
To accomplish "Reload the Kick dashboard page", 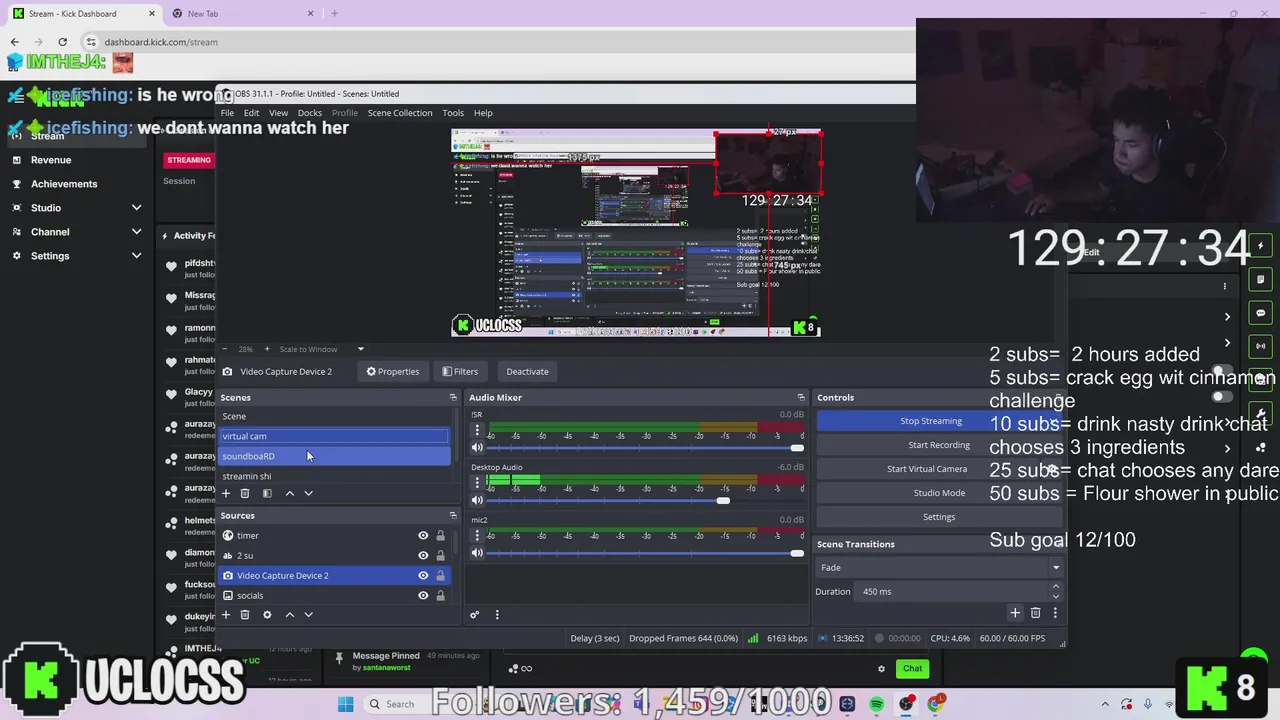I will (62, 42).
